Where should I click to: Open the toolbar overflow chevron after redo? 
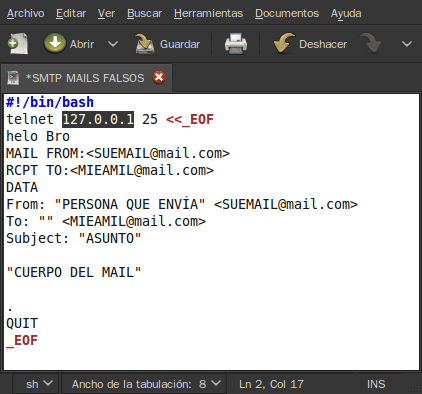pos(407,44)
